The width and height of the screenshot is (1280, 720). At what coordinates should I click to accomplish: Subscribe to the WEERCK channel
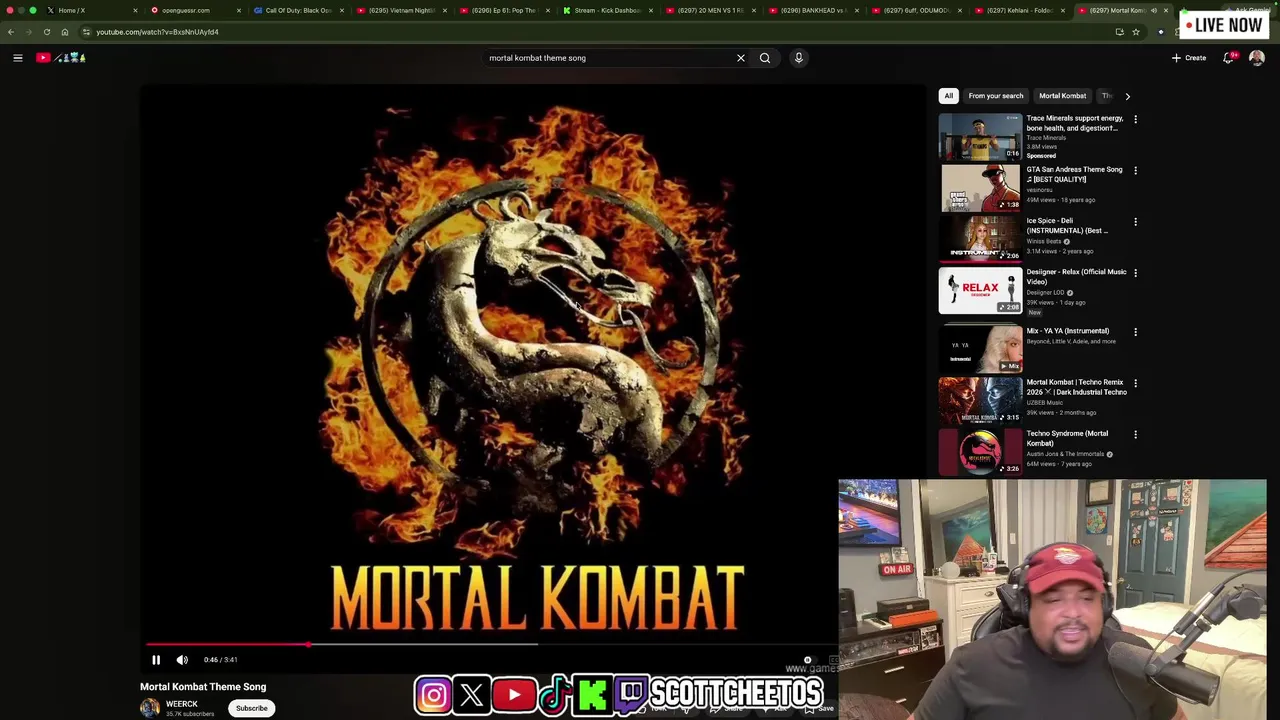(x=252, y=708)
